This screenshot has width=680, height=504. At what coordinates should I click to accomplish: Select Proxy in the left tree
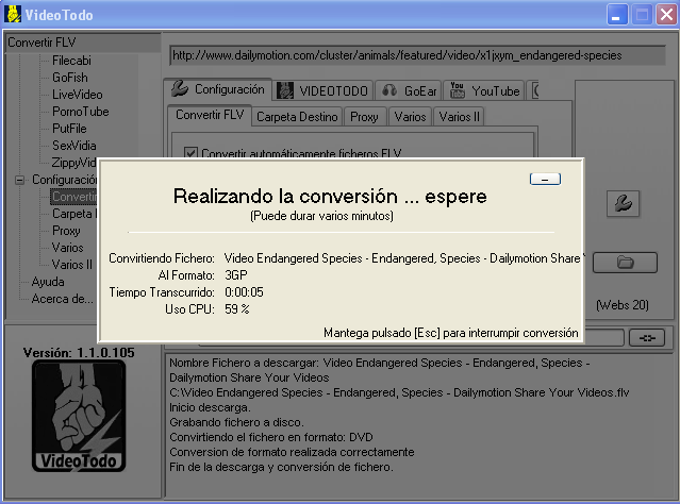tap(66, 231)
